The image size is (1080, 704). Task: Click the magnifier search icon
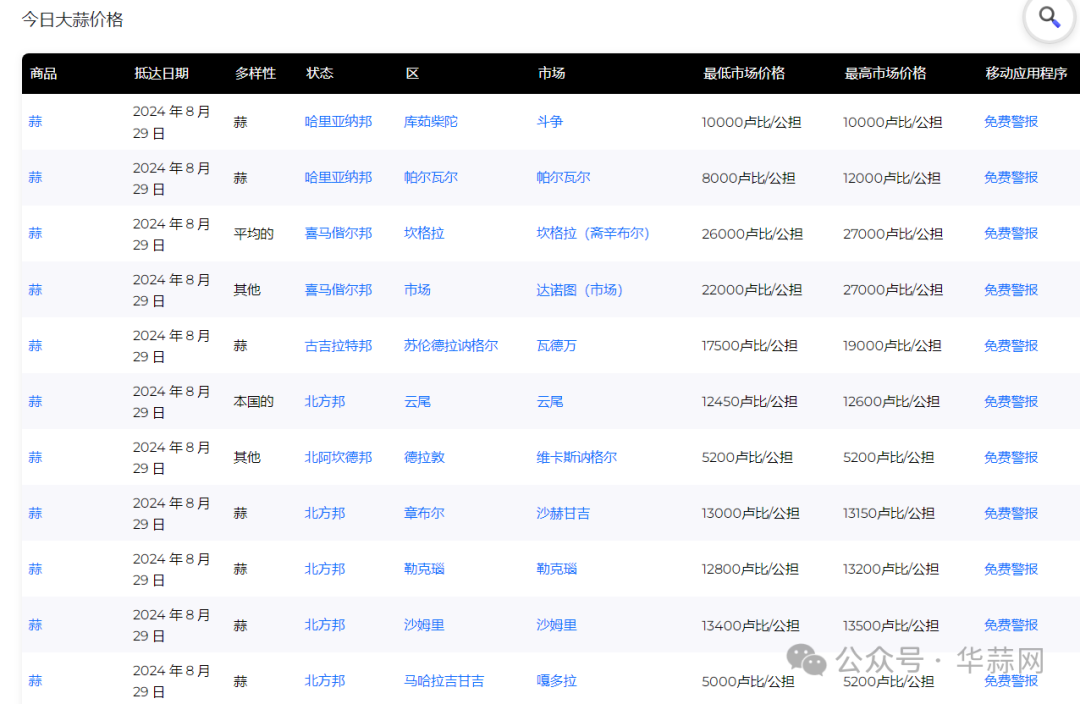pos(1049,17)
